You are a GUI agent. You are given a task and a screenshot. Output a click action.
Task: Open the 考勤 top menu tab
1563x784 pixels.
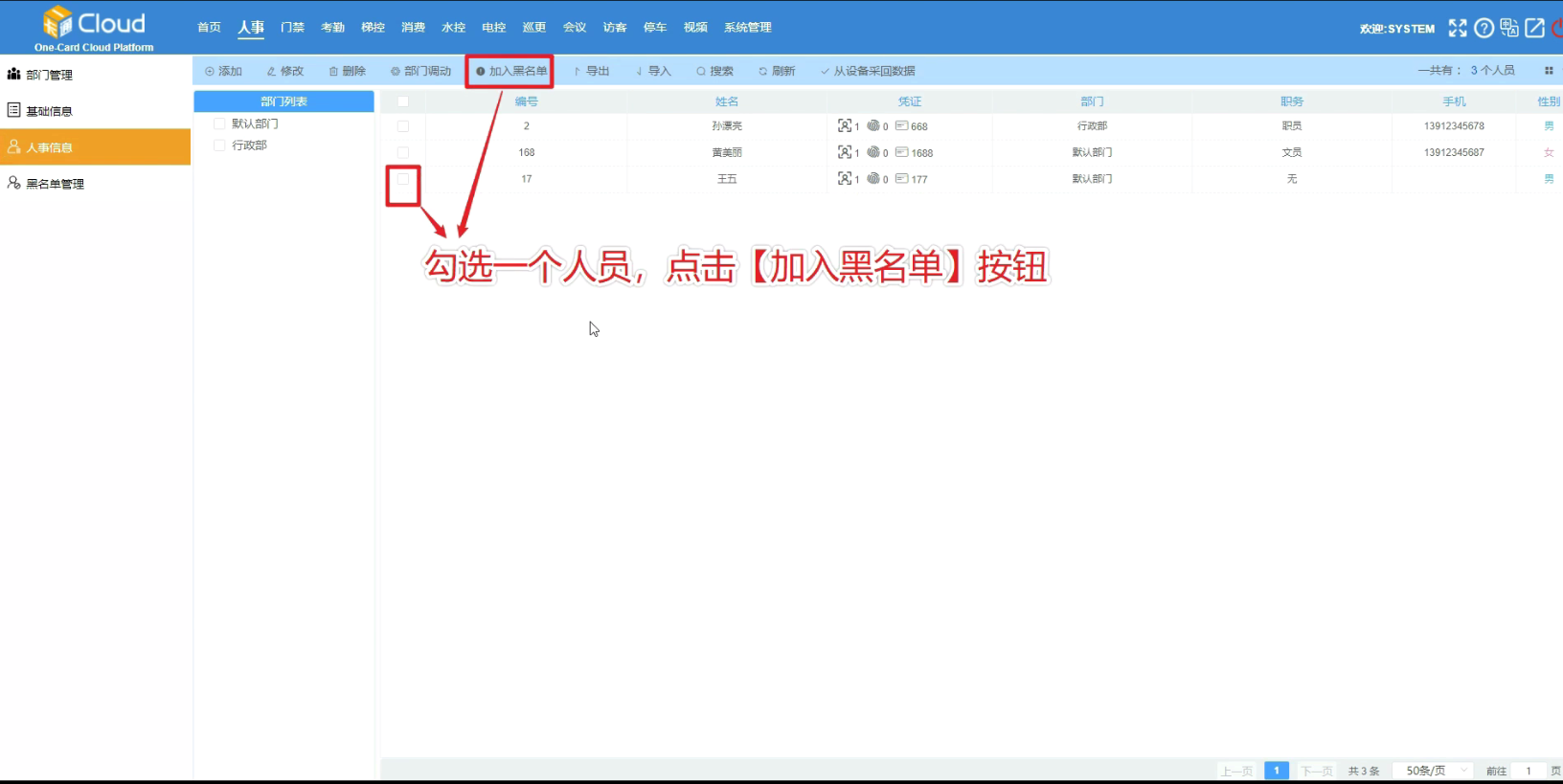[x=332, y=28]
